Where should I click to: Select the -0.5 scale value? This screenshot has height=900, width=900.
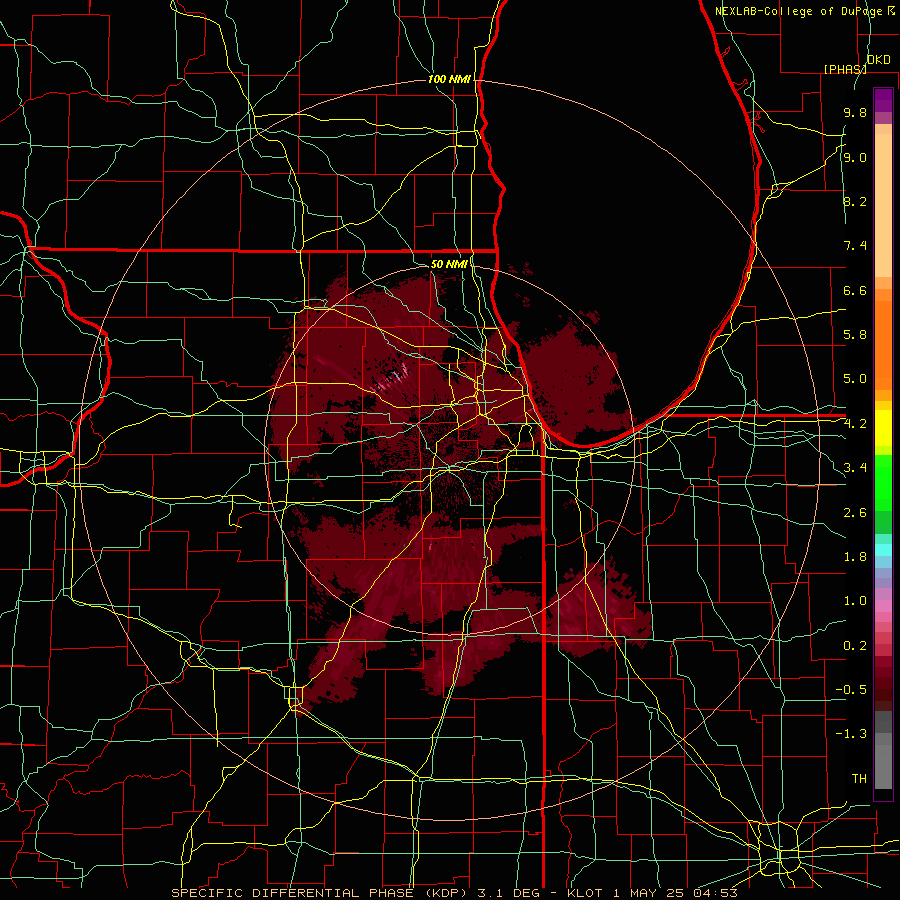tap(851, 690)
